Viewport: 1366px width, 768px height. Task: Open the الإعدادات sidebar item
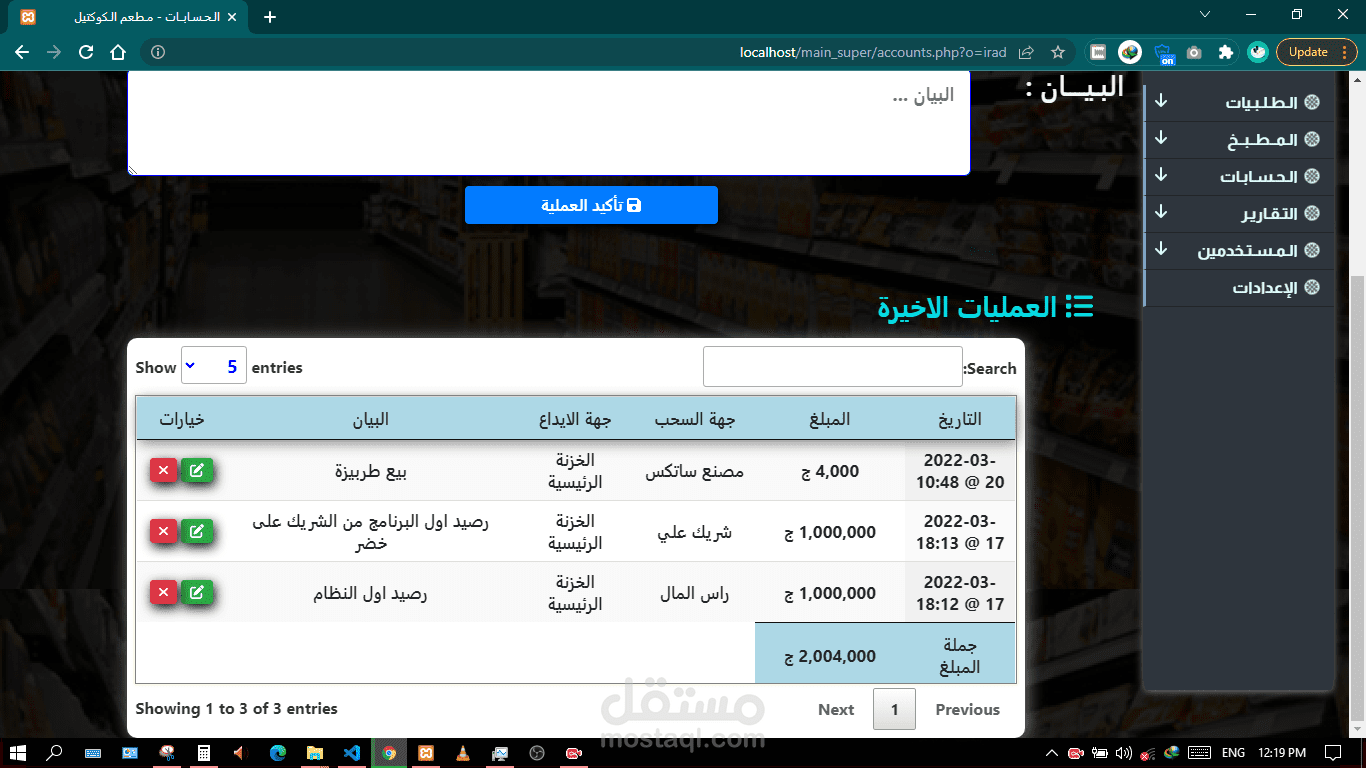point(1240,288)
